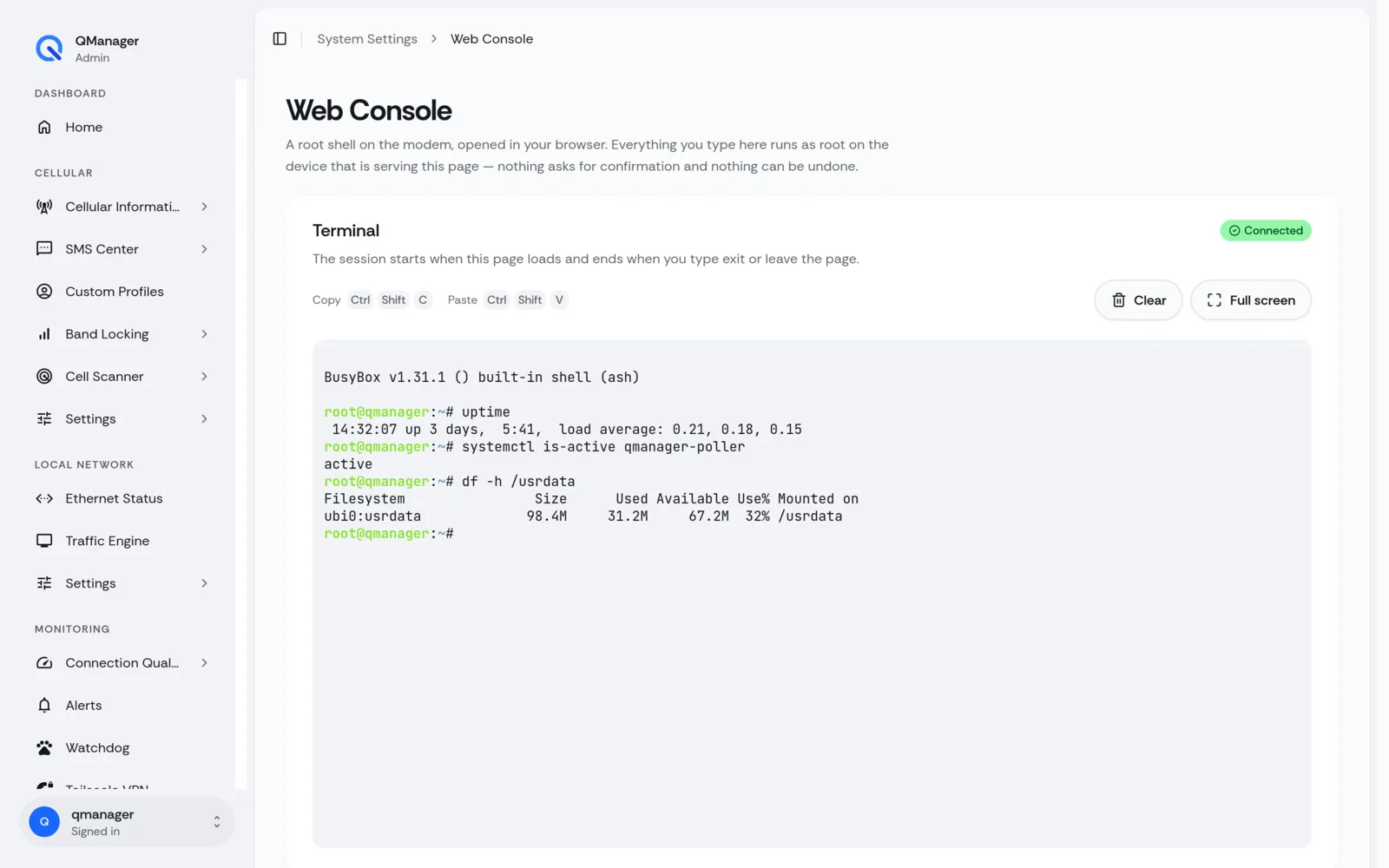Expand Band Locking submenu arrow

tap(205, 334)
